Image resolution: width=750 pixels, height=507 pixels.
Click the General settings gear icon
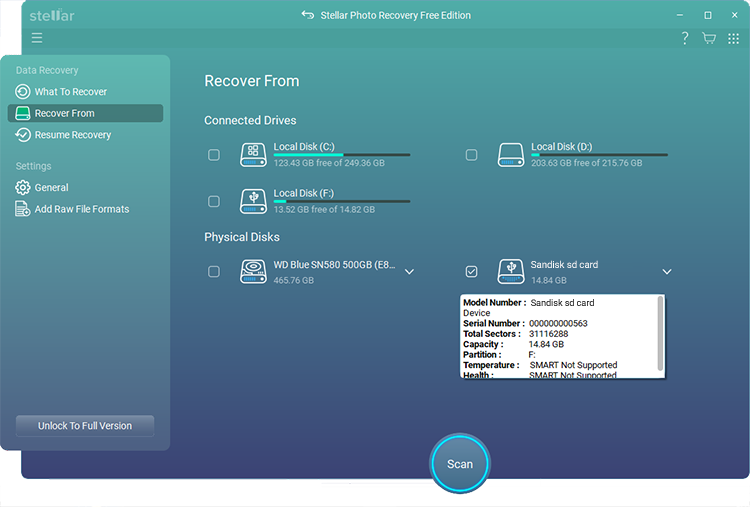pos(22,187)
